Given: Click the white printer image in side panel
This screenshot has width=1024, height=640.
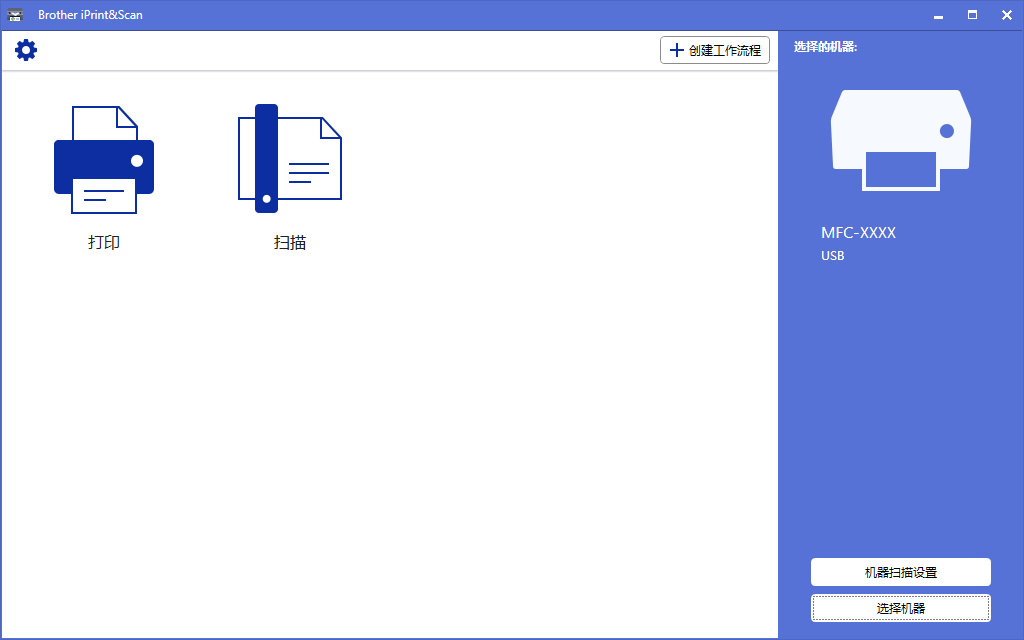Looking at the screenshot, I should tap(900, 139).
